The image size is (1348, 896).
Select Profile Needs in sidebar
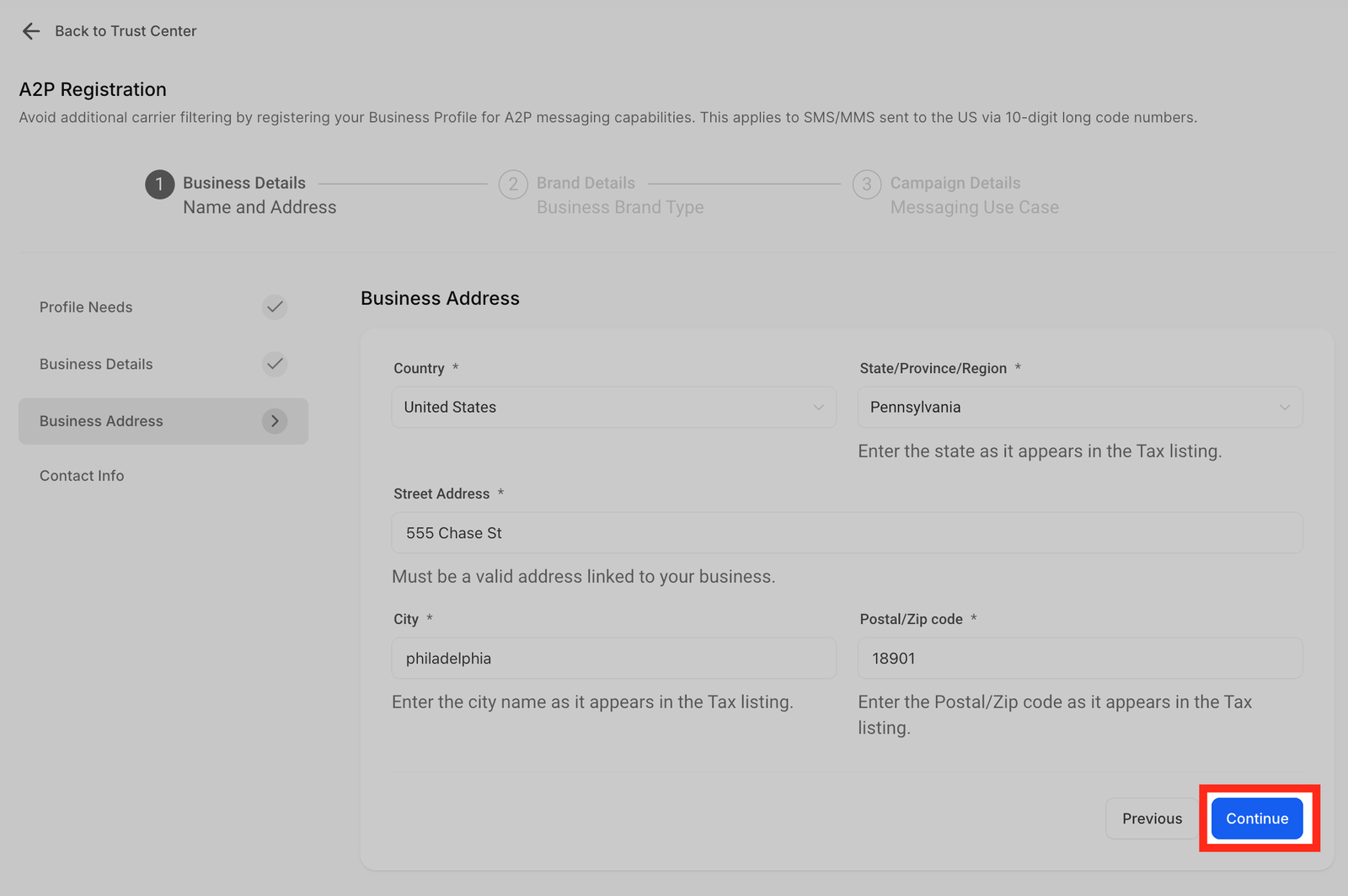click(x=86, y=307)
